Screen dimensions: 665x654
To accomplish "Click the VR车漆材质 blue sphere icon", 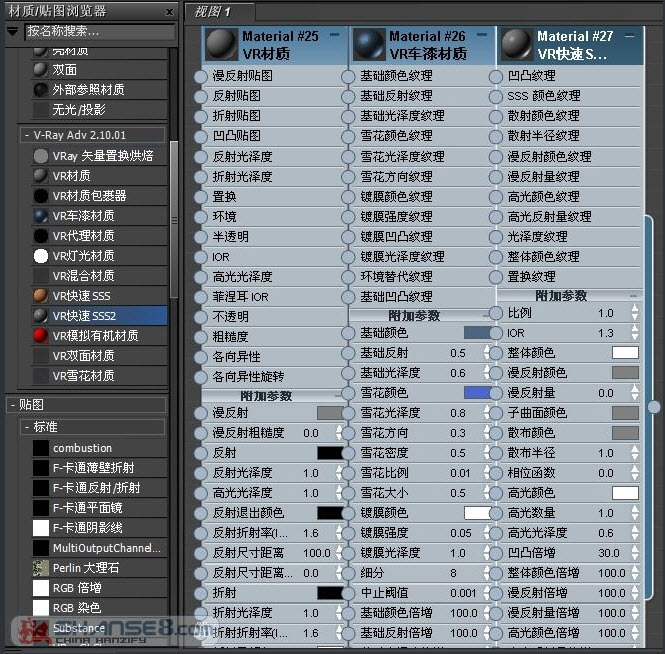I will [40, 215].
